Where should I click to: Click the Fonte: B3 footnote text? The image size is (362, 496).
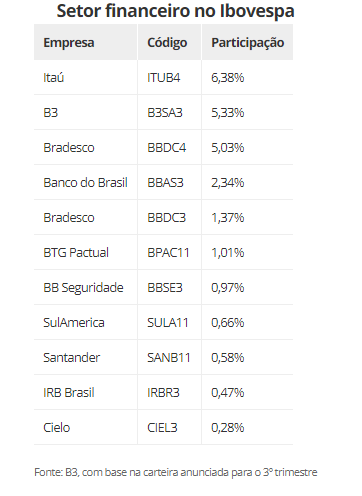coord(176,472)
